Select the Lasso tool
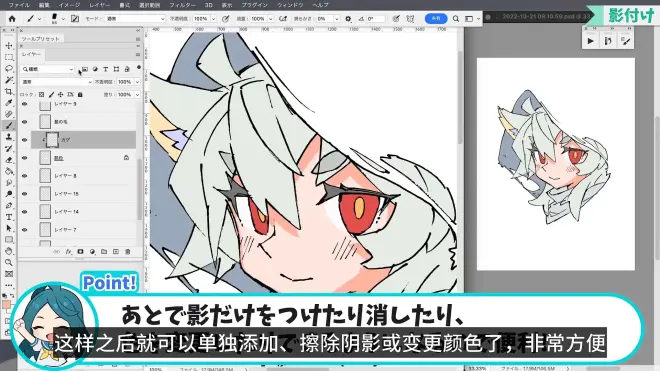This screenshot has width=660, height=371. tap(9, 68)
